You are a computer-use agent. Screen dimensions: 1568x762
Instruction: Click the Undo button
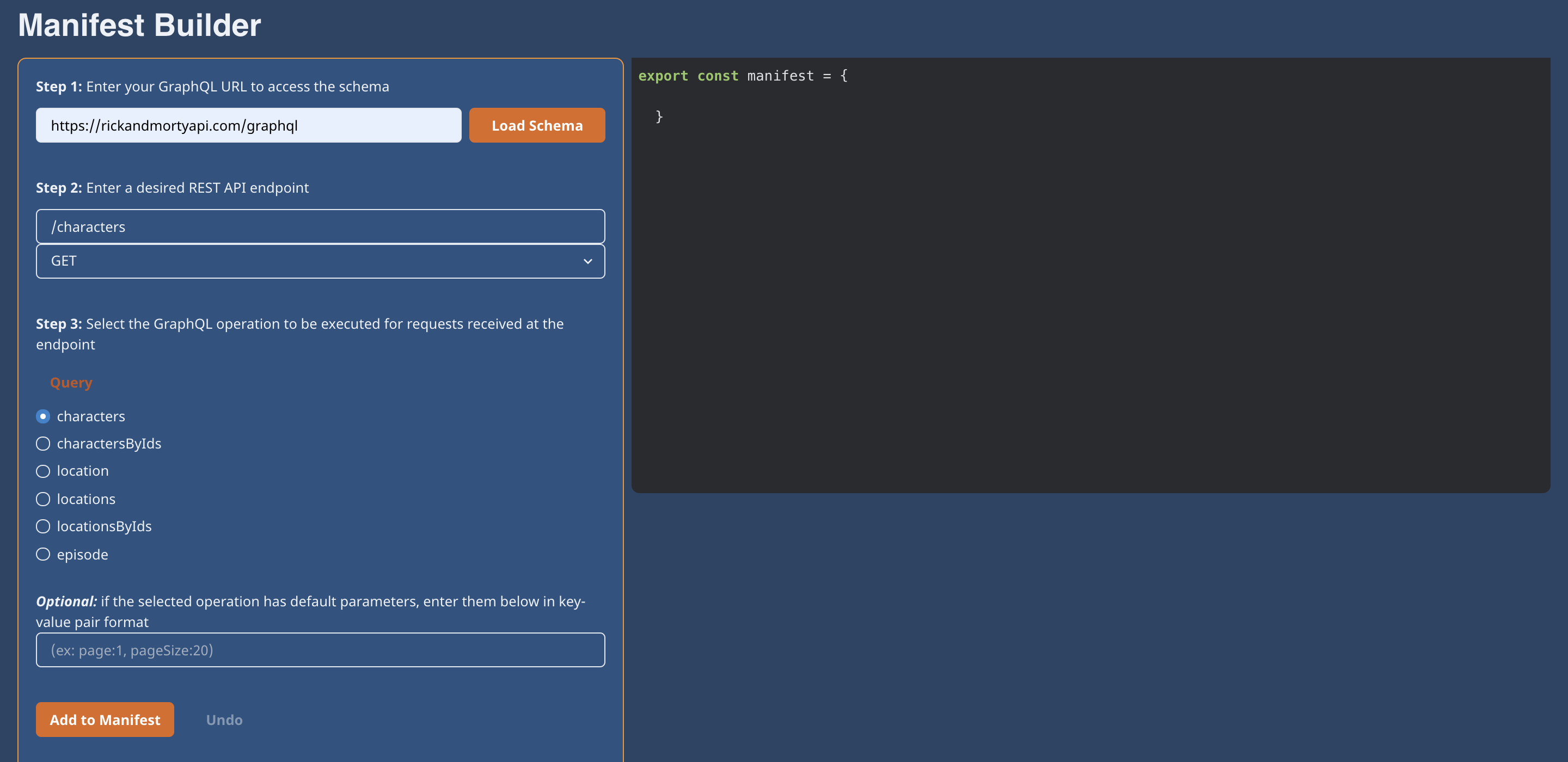click(224, 720)
